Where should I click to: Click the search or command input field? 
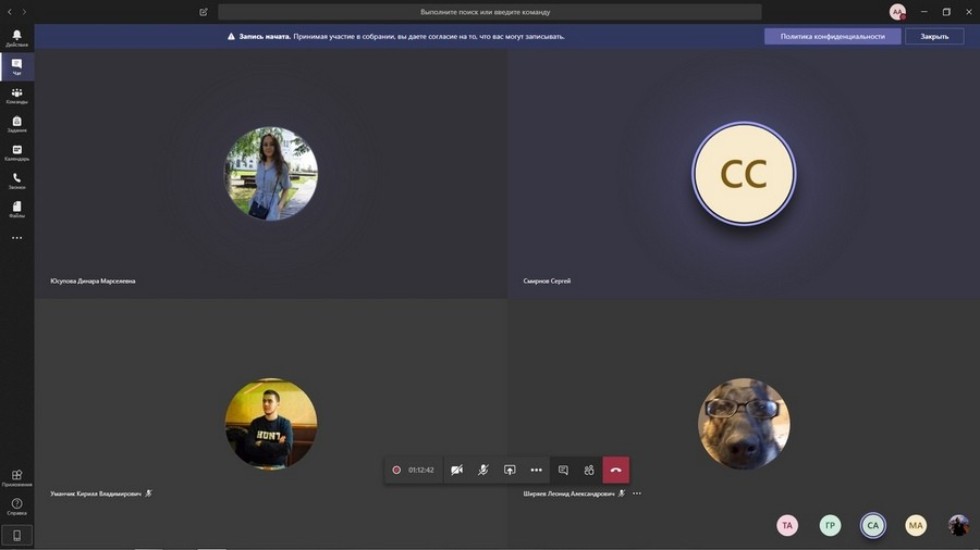pyautogui.click(x=490, y=12)
